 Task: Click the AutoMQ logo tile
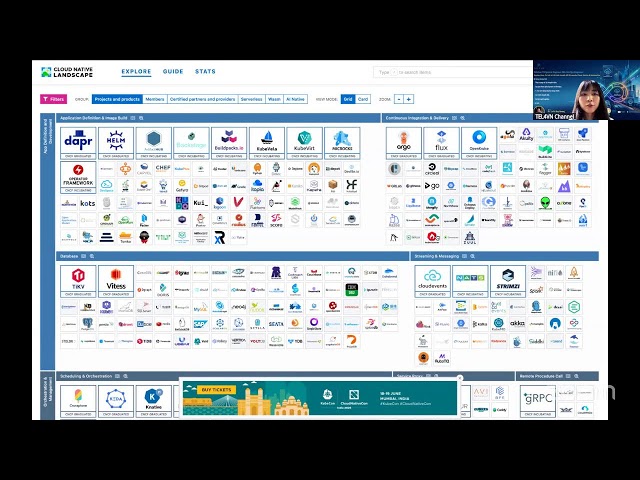(x=442, y=358)
